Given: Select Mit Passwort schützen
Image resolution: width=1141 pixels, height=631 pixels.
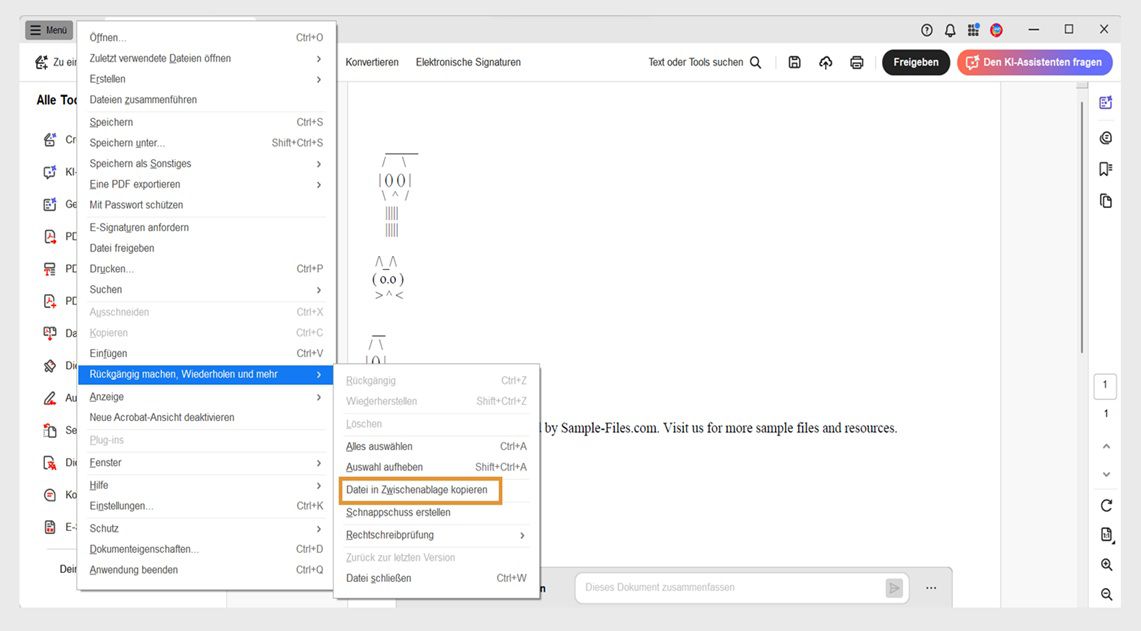Looking at the screenshot, I should click(x=206, y=205).
